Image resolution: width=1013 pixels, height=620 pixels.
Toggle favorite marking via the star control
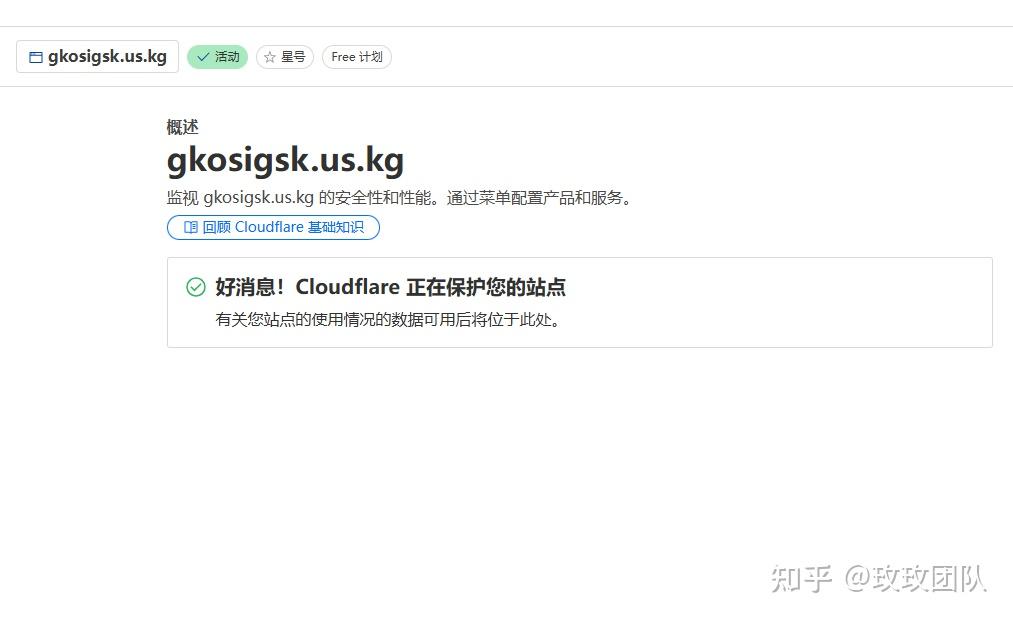pos(284,57)
